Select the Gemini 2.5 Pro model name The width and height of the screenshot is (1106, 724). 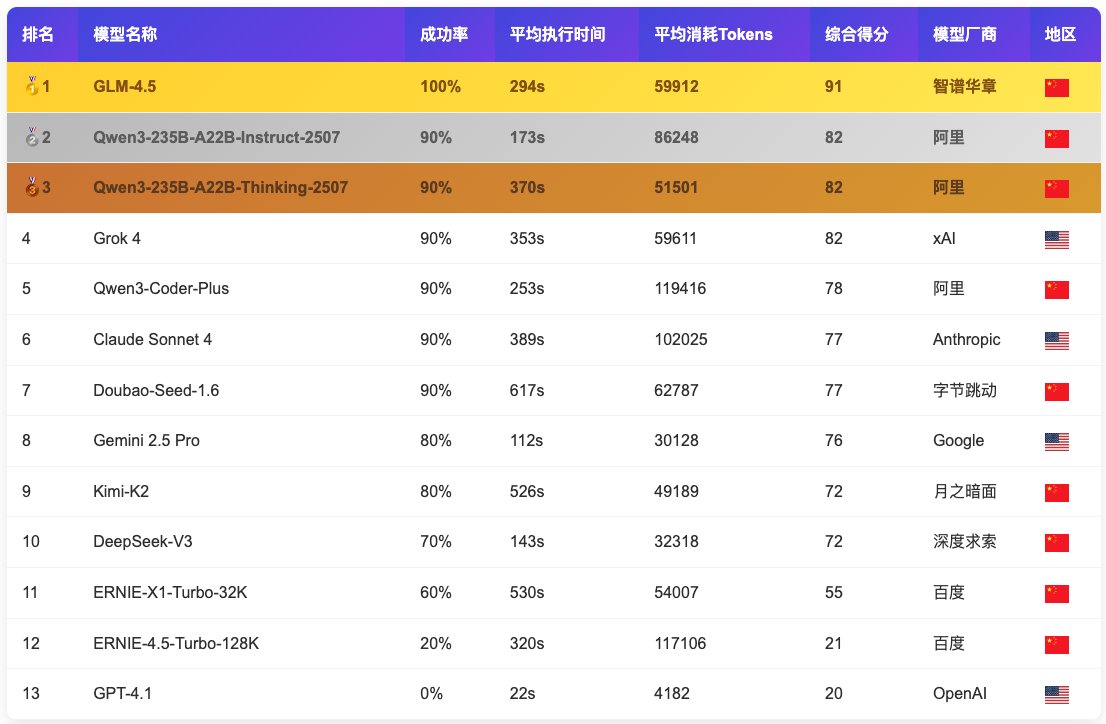(x=146, y=440)
